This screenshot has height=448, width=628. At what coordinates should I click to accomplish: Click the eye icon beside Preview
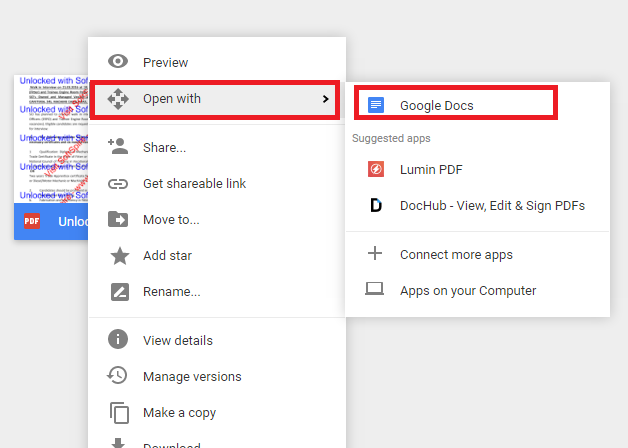118,61
